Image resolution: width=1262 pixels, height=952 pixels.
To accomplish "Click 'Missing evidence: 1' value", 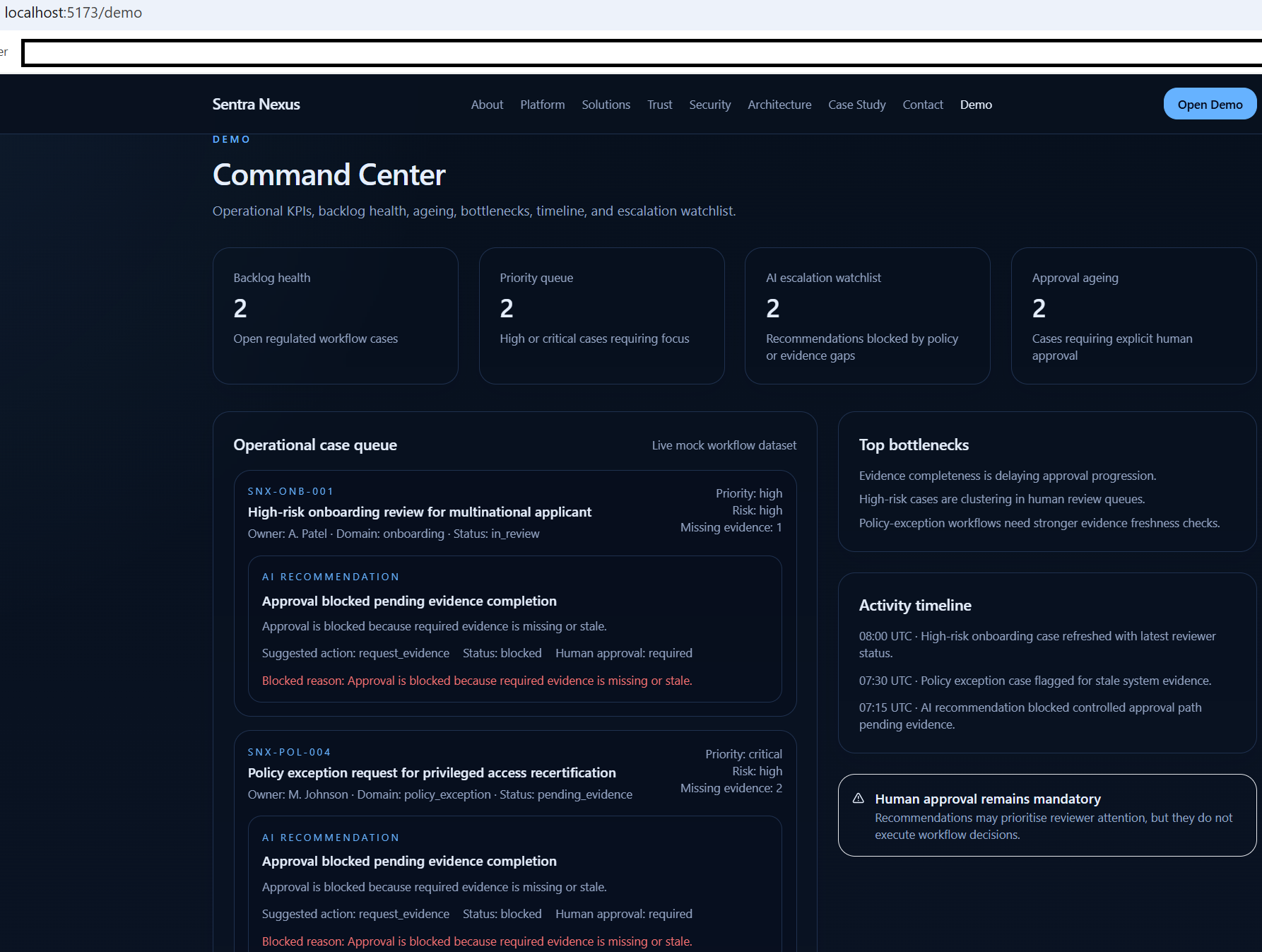I will click(x=731, y=527).
